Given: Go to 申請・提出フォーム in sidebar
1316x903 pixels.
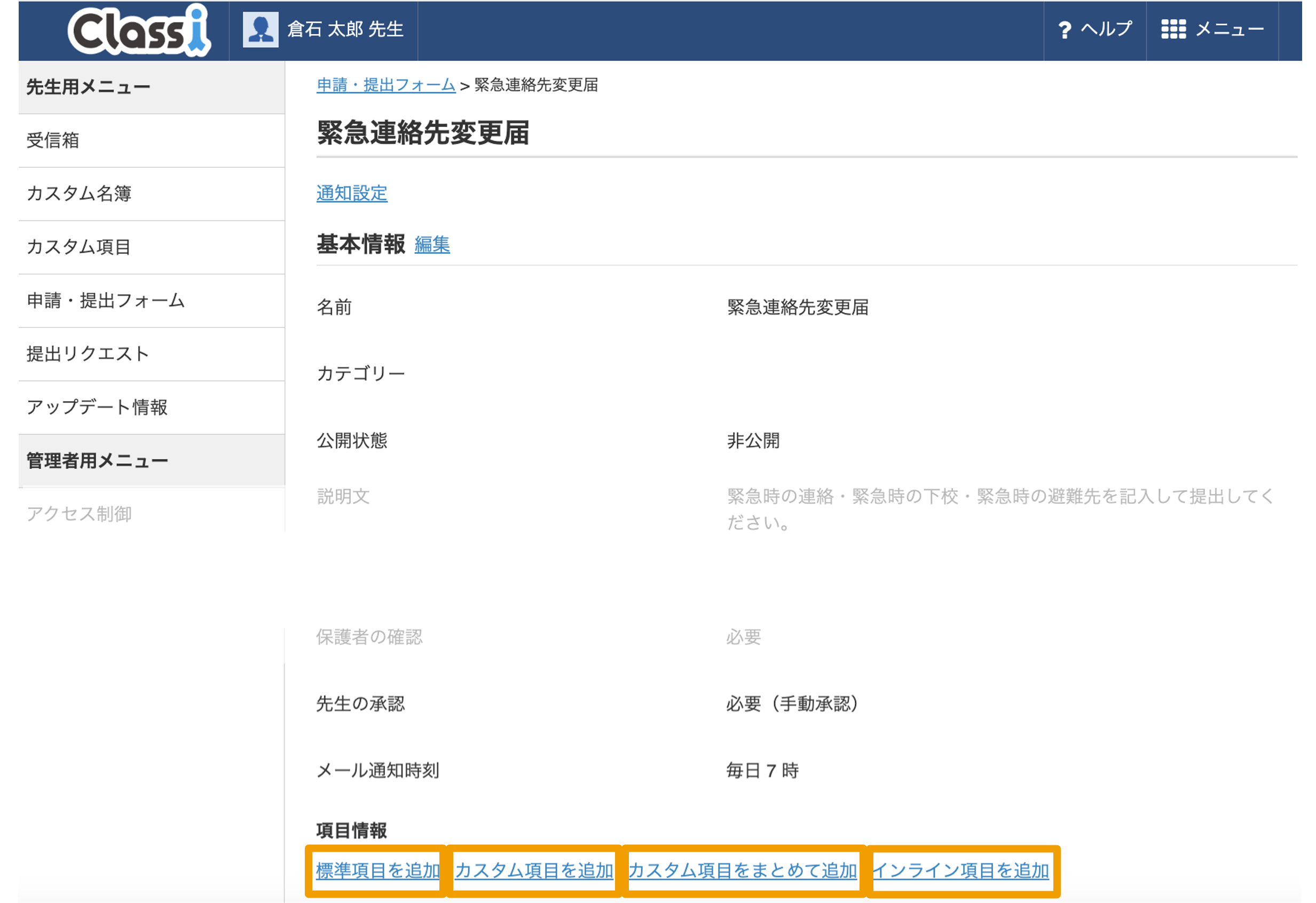Looking at the screenshot, I should (105, 300).
